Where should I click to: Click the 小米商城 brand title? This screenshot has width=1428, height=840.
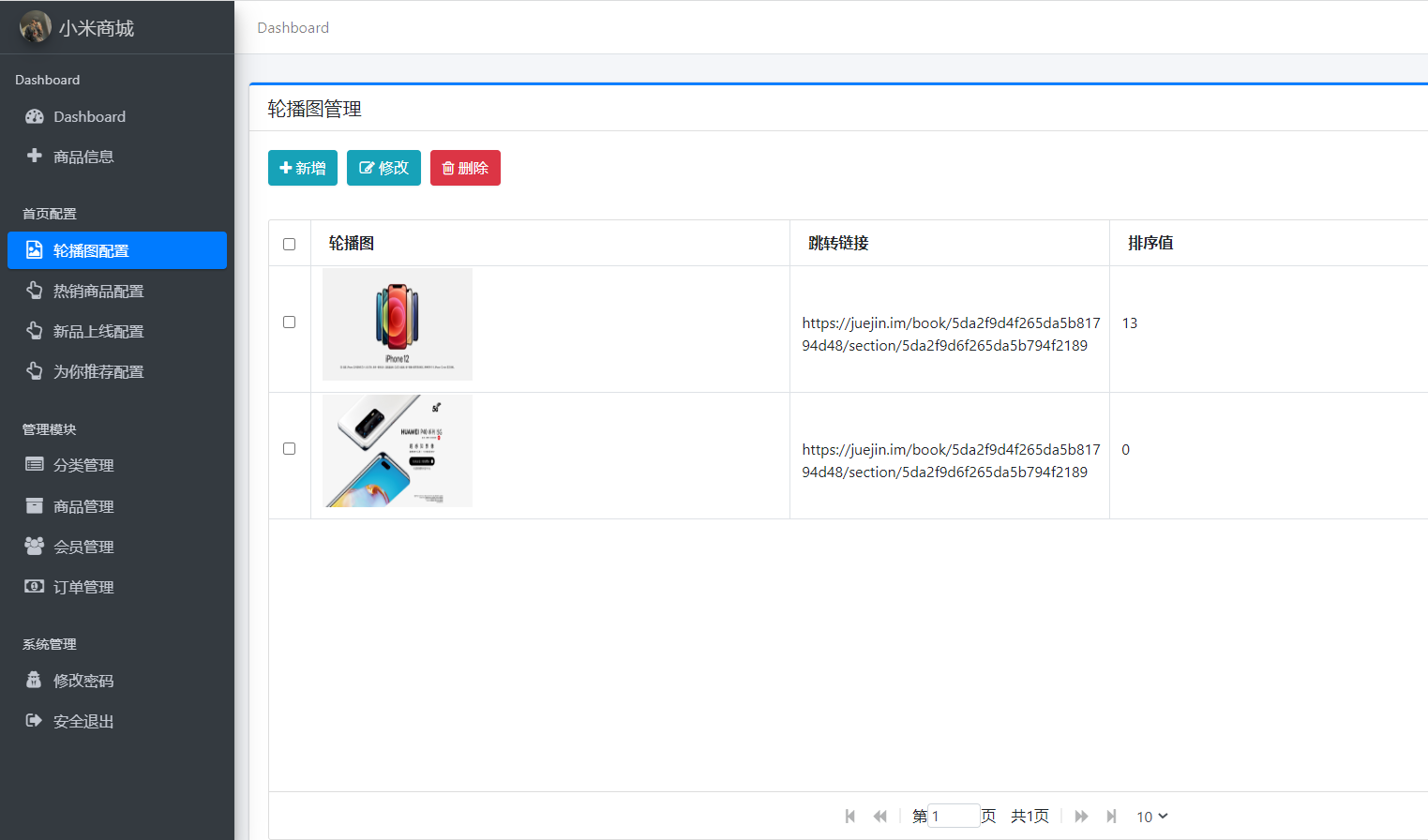[x=97, y=28]
